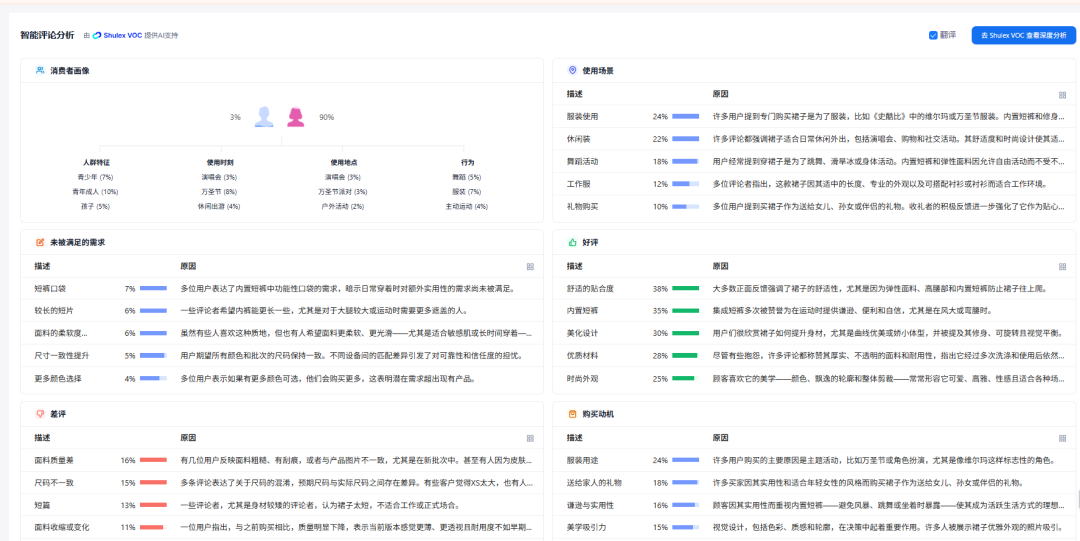Click the 使用地点 column heading
The width and height of the screenshot is (1080, 541).
point(344,163)
